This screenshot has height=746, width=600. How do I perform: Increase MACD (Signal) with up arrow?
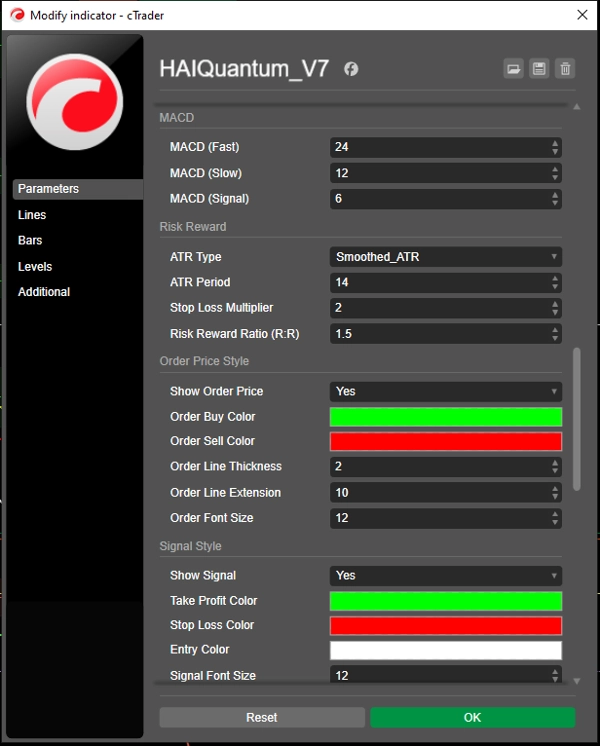[x=555, y=195]
